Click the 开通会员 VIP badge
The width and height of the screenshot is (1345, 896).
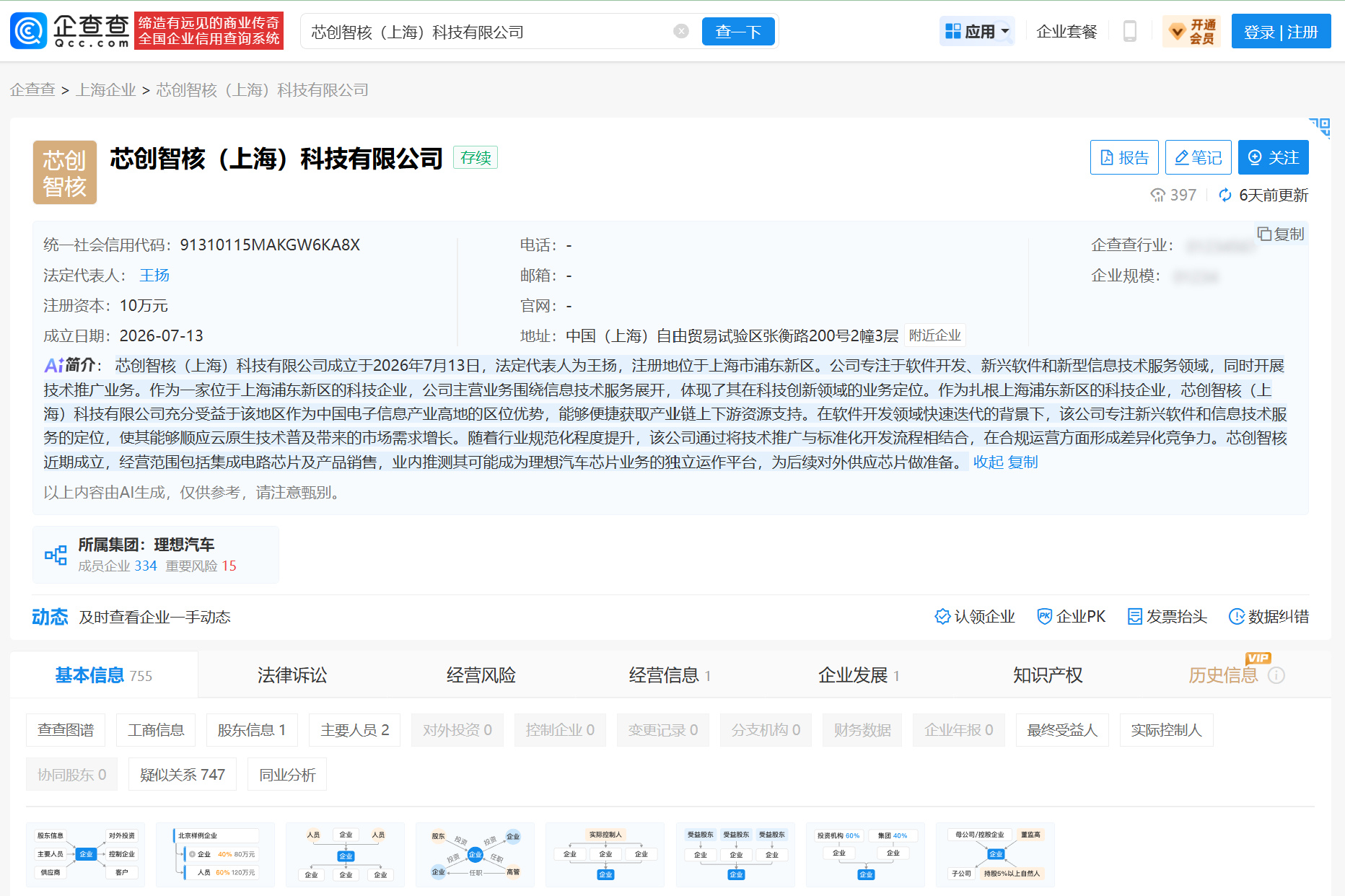(x=1192, y=32)
